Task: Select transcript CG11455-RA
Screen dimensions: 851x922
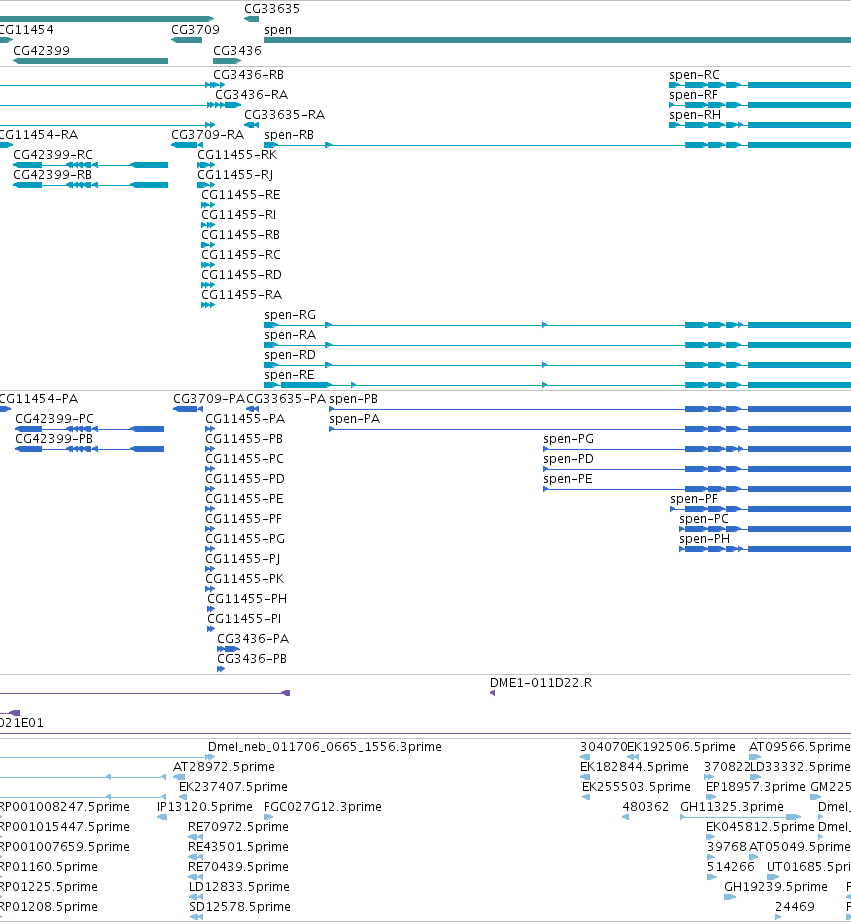Action: 242,295
